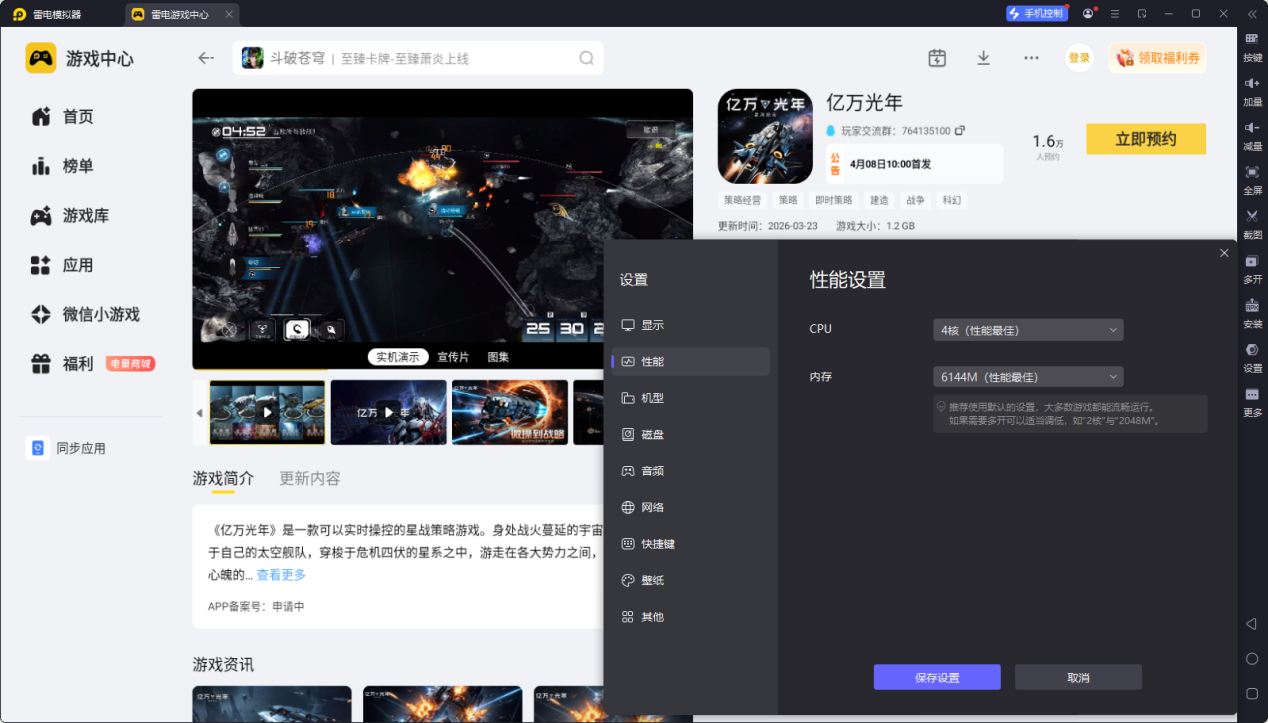
Task: Expand the CPU cores dropdown
Action: (x=1027, y=330)
